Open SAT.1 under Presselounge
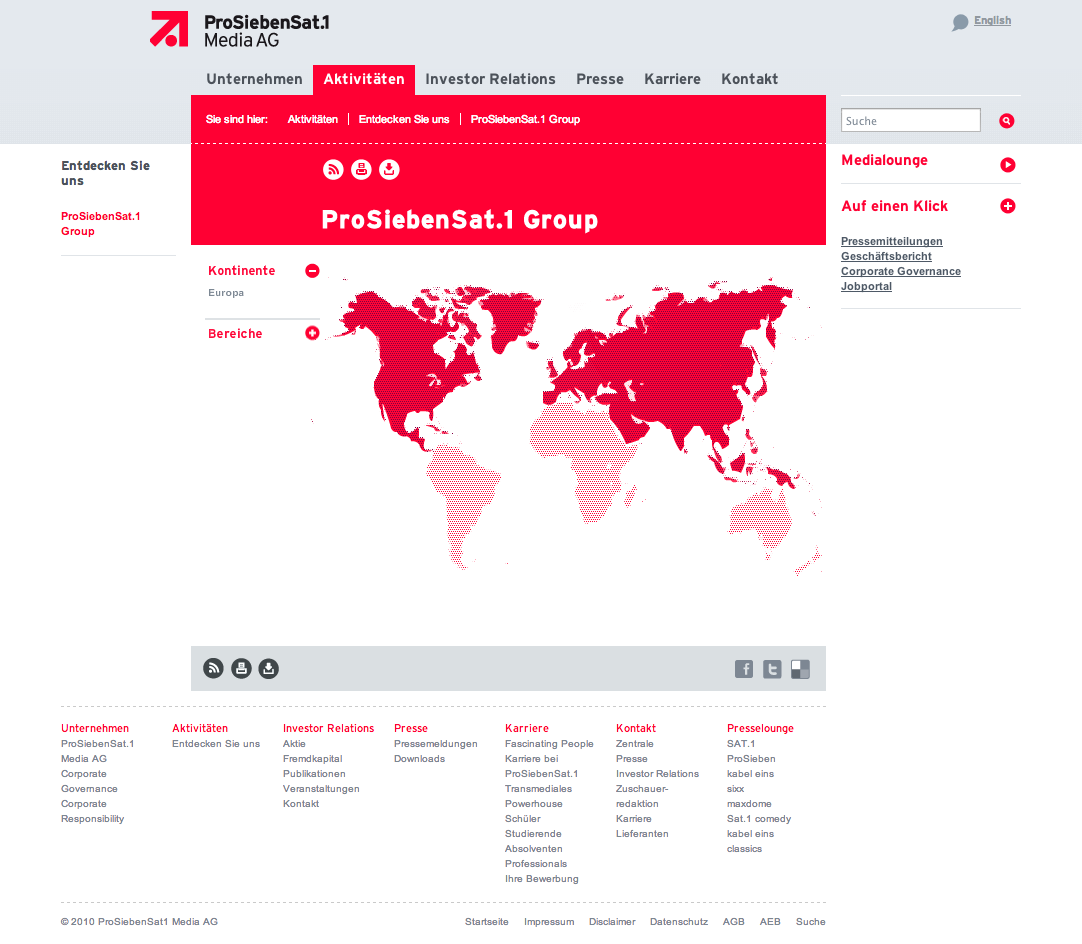 (x=740, y=744)
